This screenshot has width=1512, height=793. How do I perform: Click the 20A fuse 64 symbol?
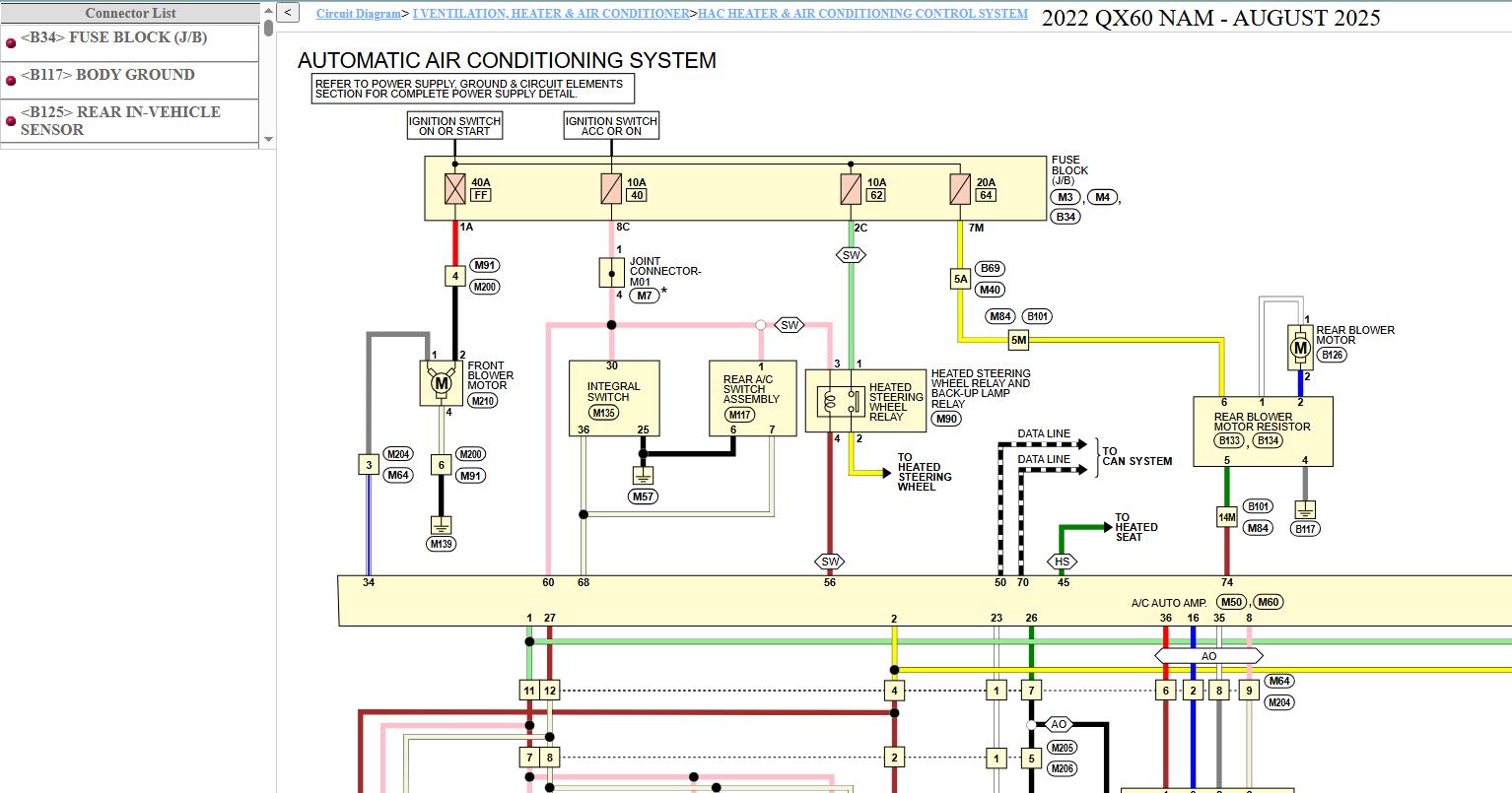click(960, 188)
